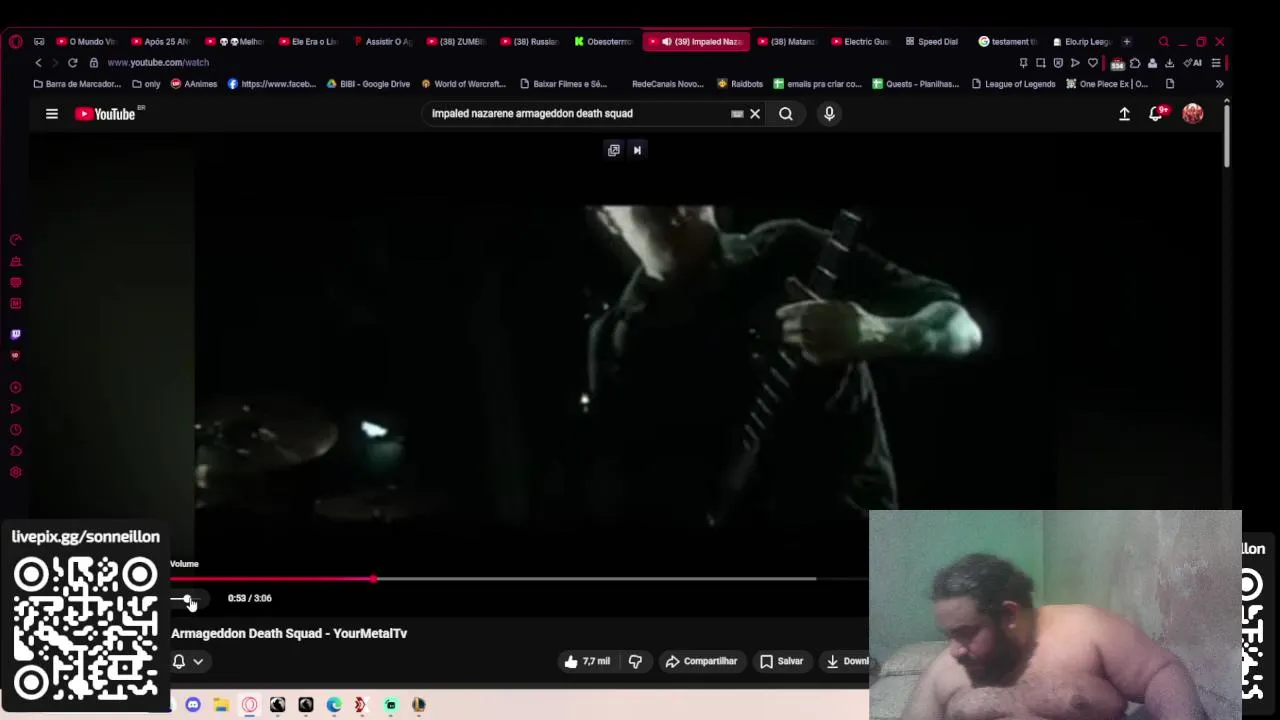This screenshot has height=720, width=1280.
Task: Open the browser downloads icon
Action: pyautogui.click(x=1169, y=63)
